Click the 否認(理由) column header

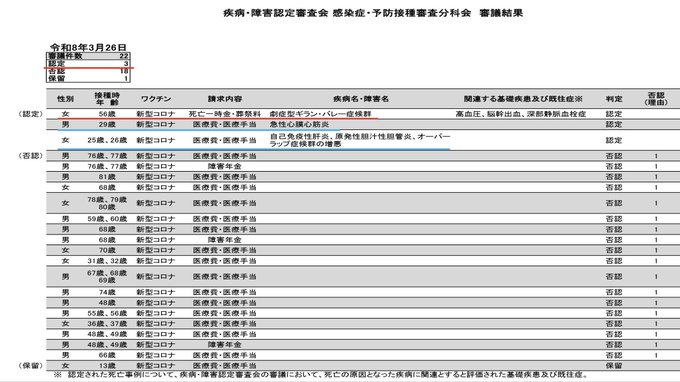656,99
